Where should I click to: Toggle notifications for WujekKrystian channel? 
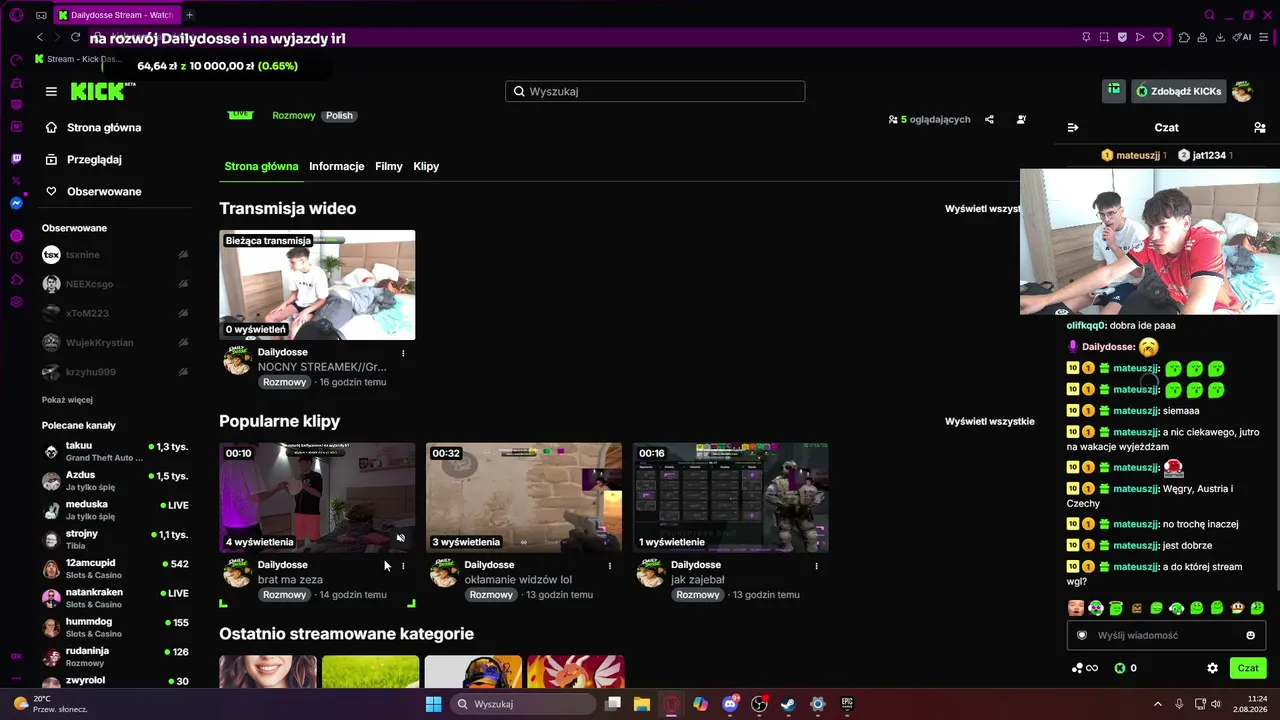pyautogui.click(x=183, y=343)
